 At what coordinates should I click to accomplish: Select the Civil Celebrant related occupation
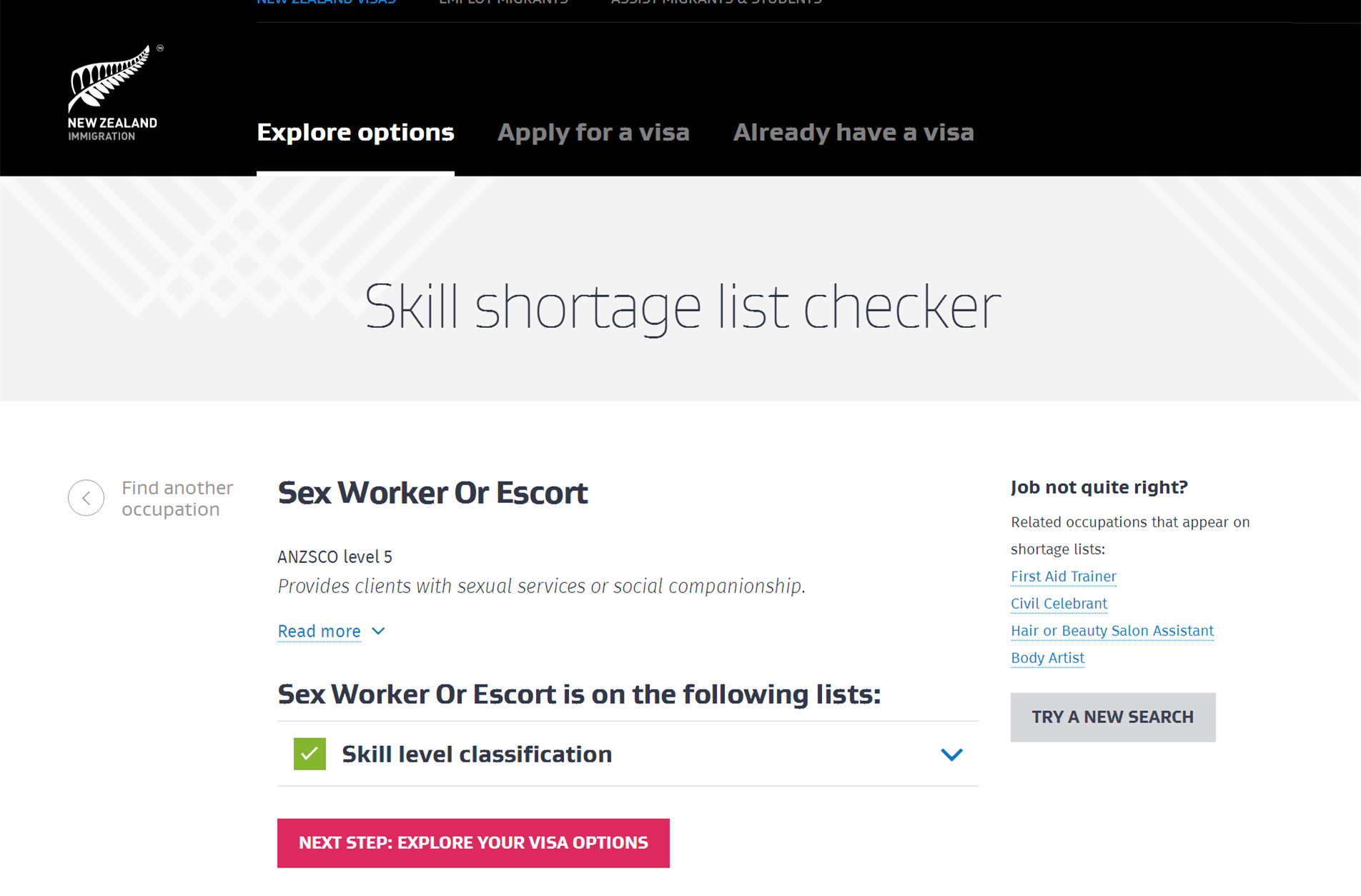(x=1059, y=604)
